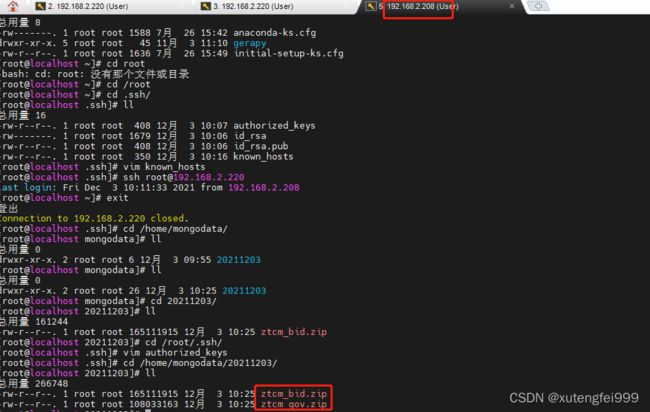650x412 pixels.
Task: Click the 20211203 directory dated 09:55
Action: coord(238,260)
